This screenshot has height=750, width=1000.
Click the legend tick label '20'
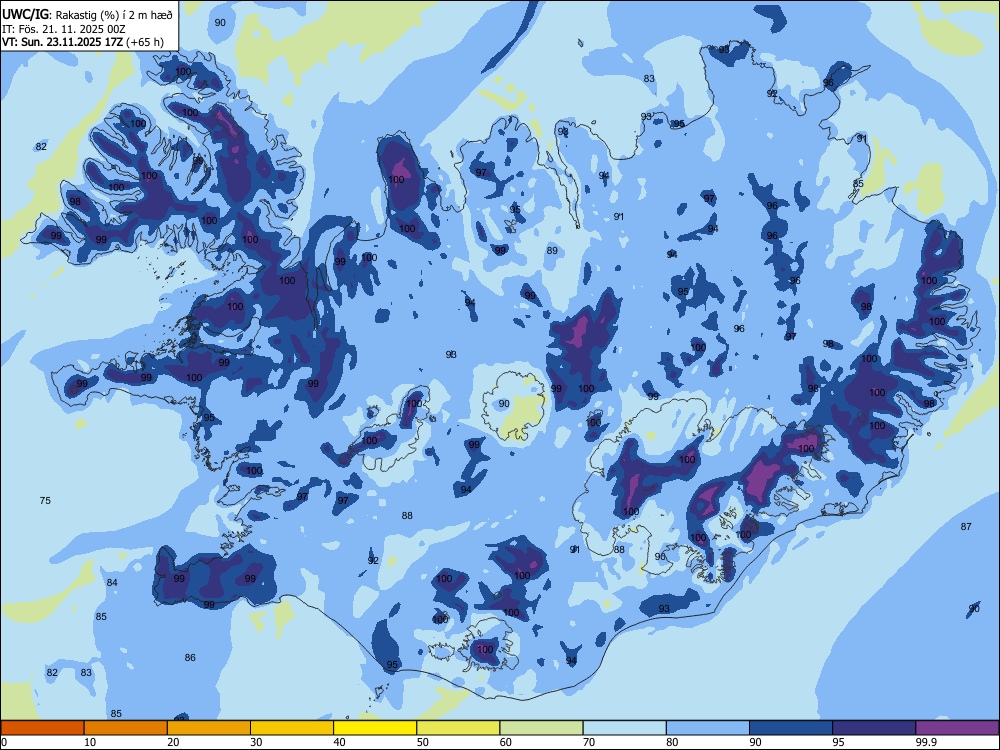[173, 742]
